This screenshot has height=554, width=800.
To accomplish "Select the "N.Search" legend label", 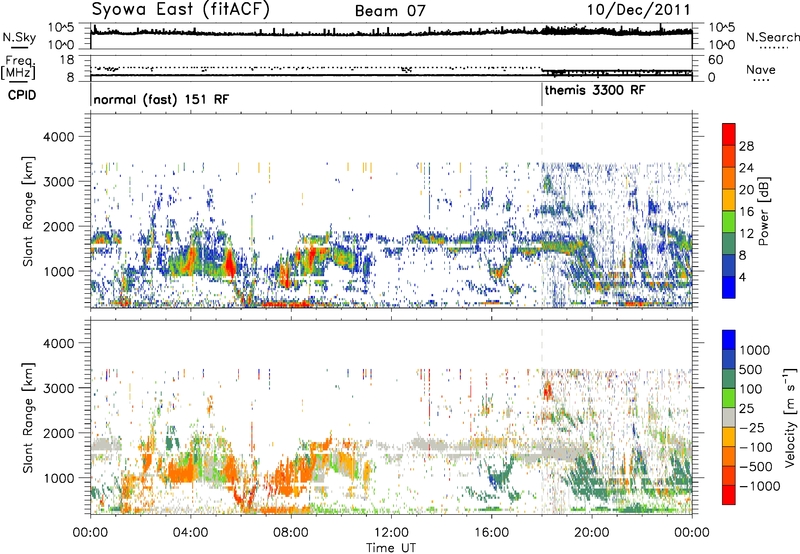I will pos(773,37).
